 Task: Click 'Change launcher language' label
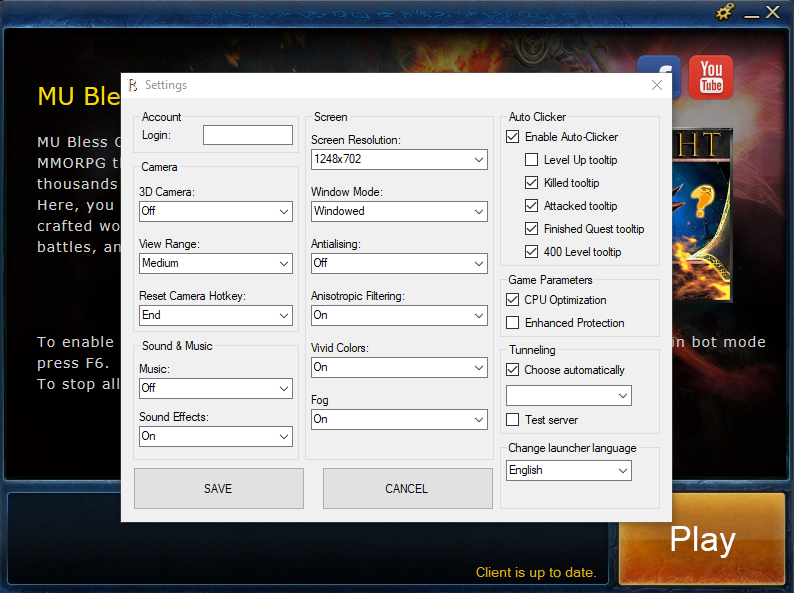(x=572, y=448)
